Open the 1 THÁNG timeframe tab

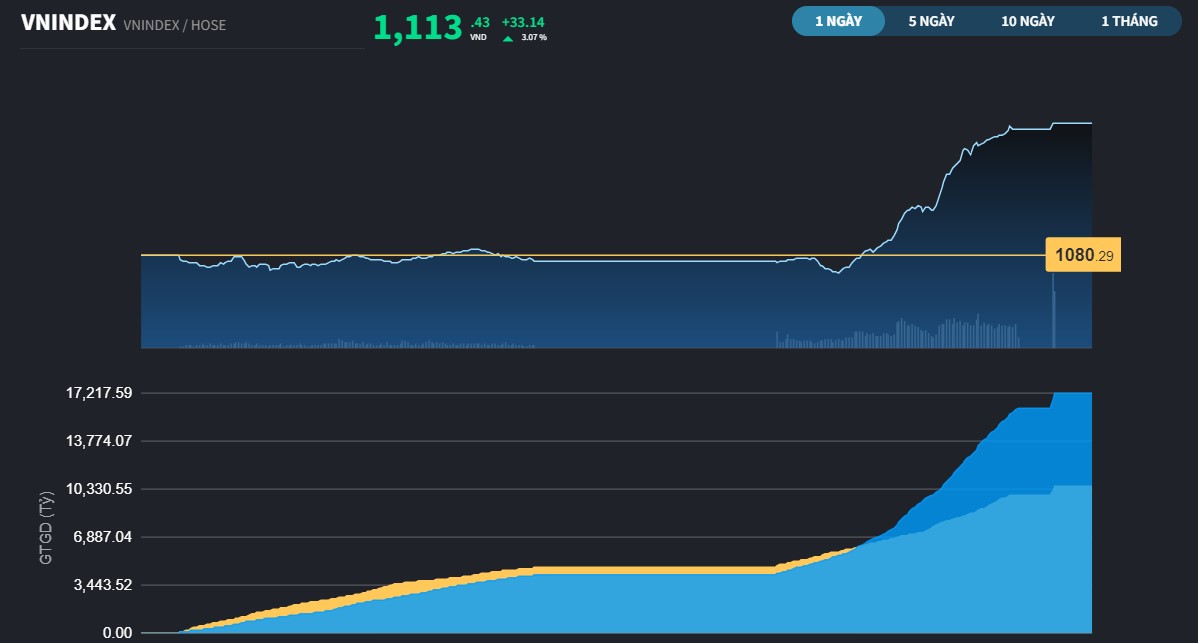tap(1129, 21)
